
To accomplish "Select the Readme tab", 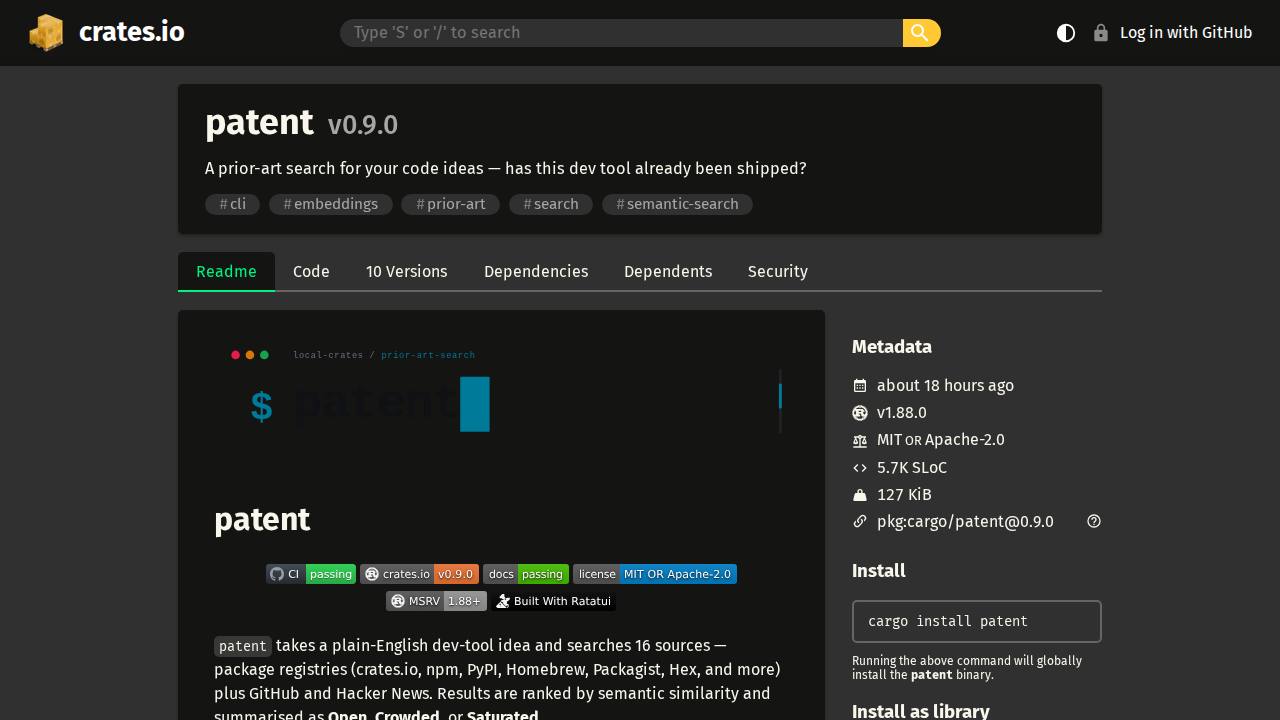I will [226, 272].
